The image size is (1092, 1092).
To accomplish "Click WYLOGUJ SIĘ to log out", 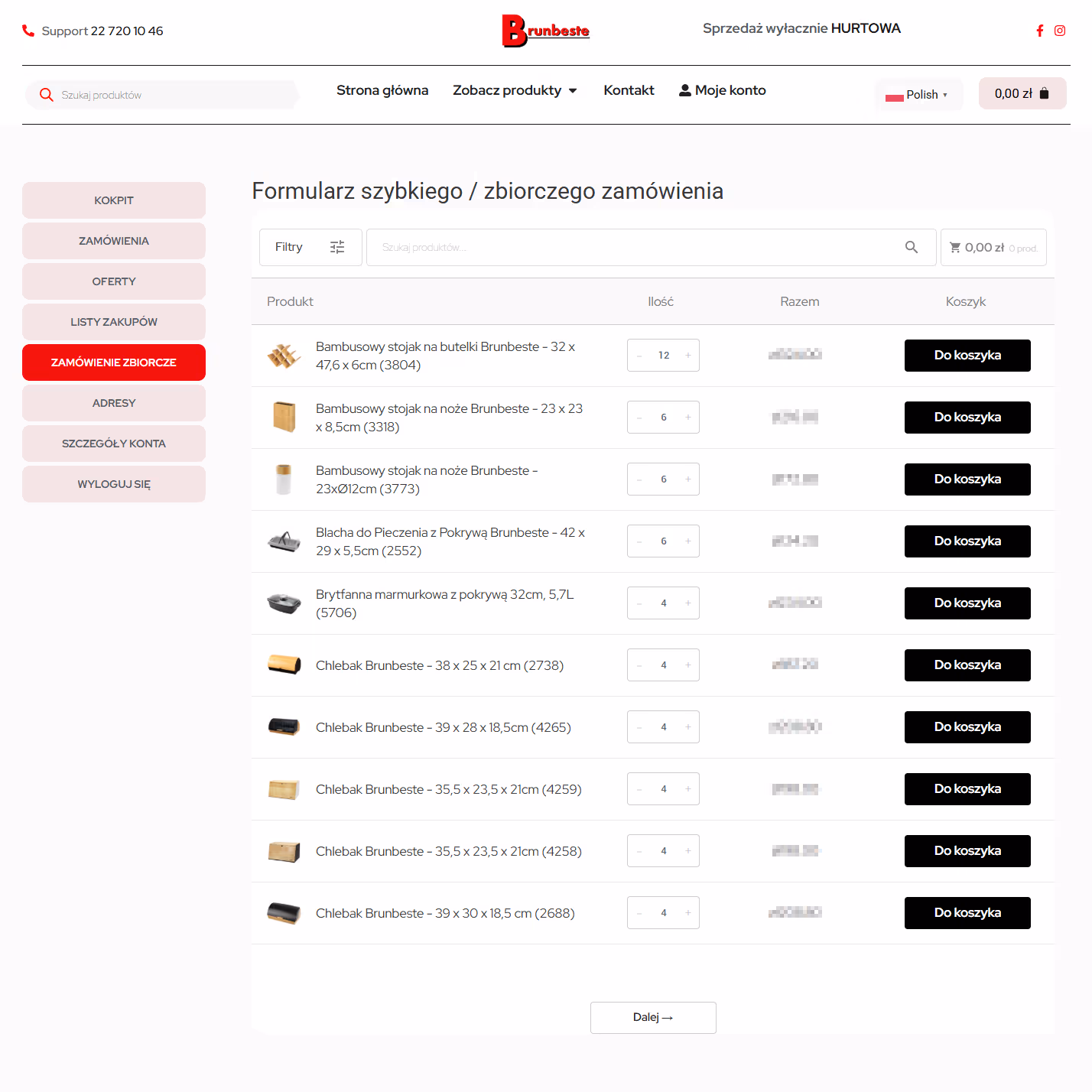I will pyautogui.click(x=114, y=484).
